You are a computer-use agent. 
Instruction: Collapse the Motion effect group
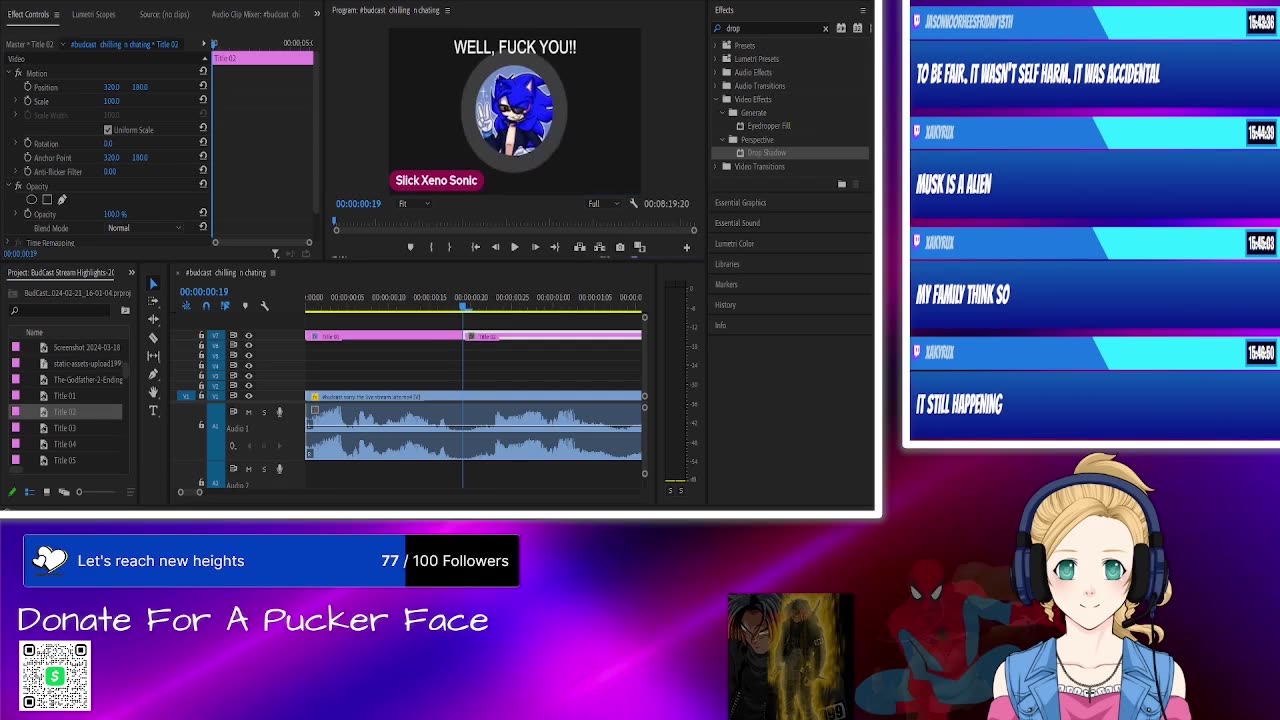[9, 73]
